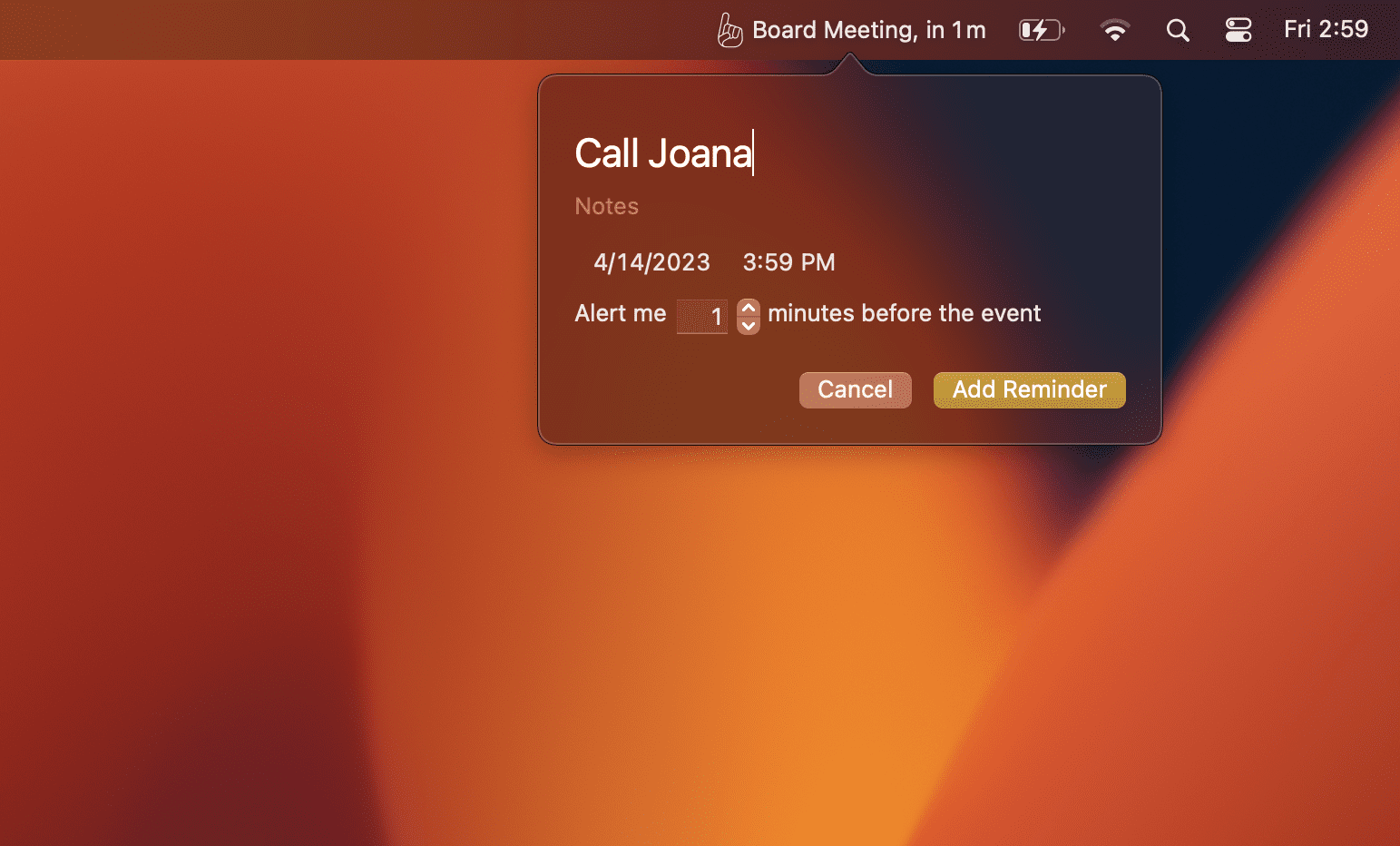Increase alert minutes with stepper up arrow
This screenshot has height=846, width=1400.
[749, 308]
